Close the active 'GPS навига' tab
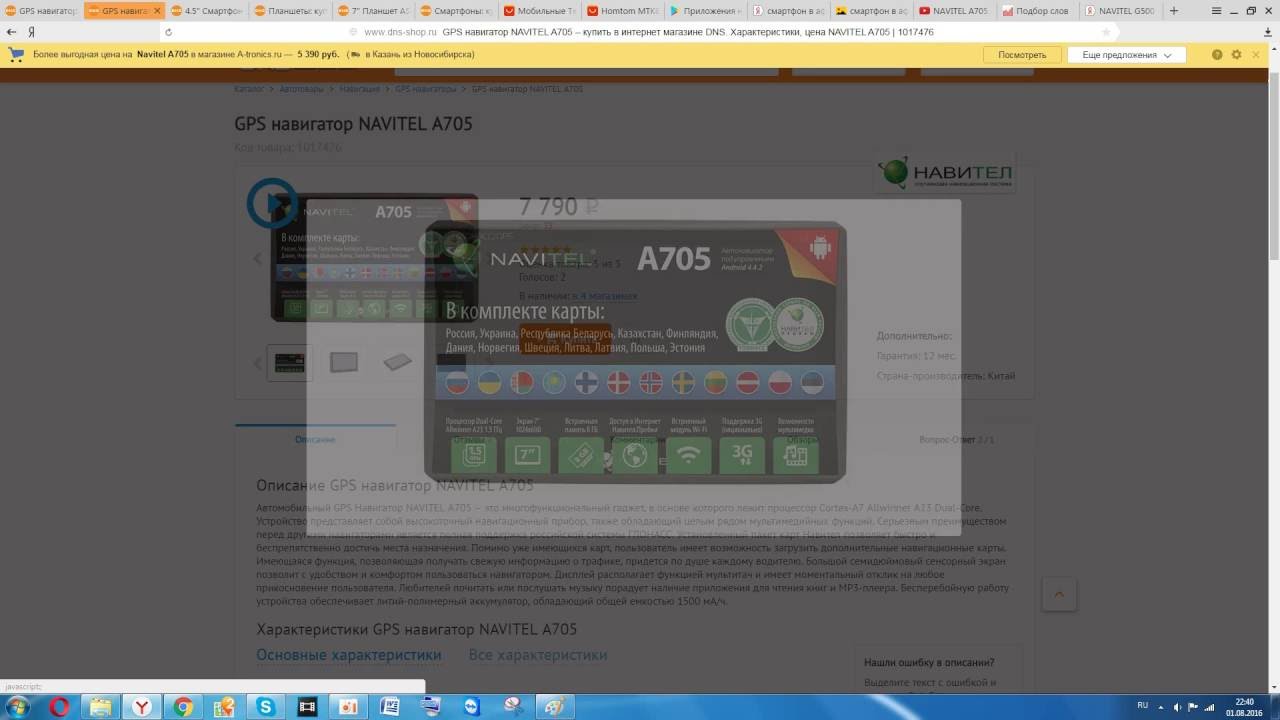This screenshot has height=720, width=1280. pyautogui.click(x=157, y=11)
